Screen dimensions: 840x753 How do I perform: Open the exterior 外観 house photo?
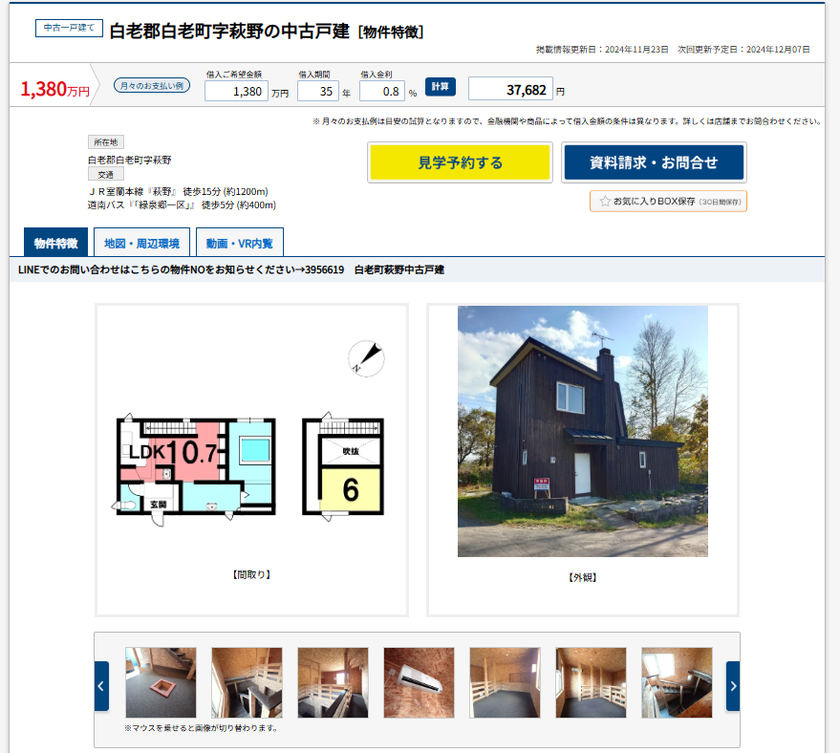[583, 431]
